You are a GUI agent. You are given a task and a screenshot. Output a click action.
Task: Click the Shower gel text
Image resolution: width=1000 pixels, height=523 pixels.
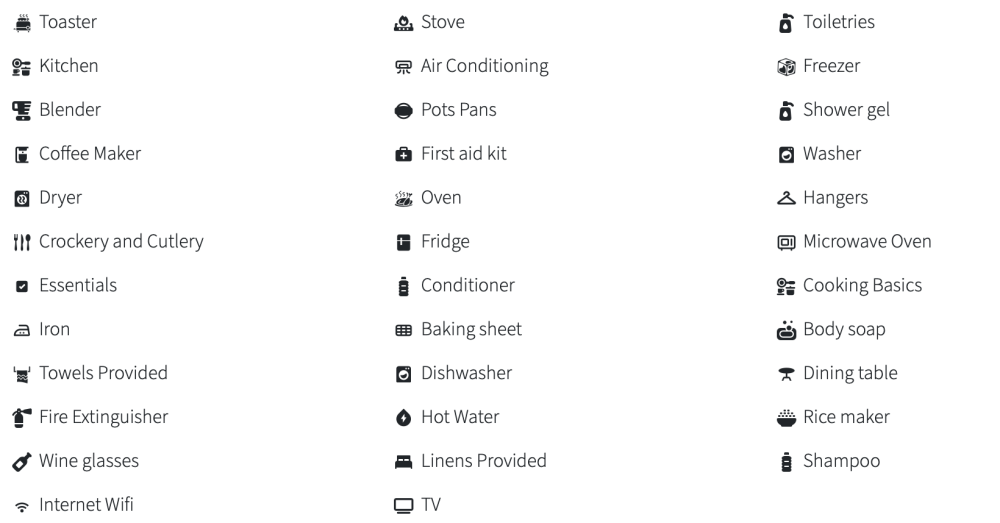[x=846, y=110]
